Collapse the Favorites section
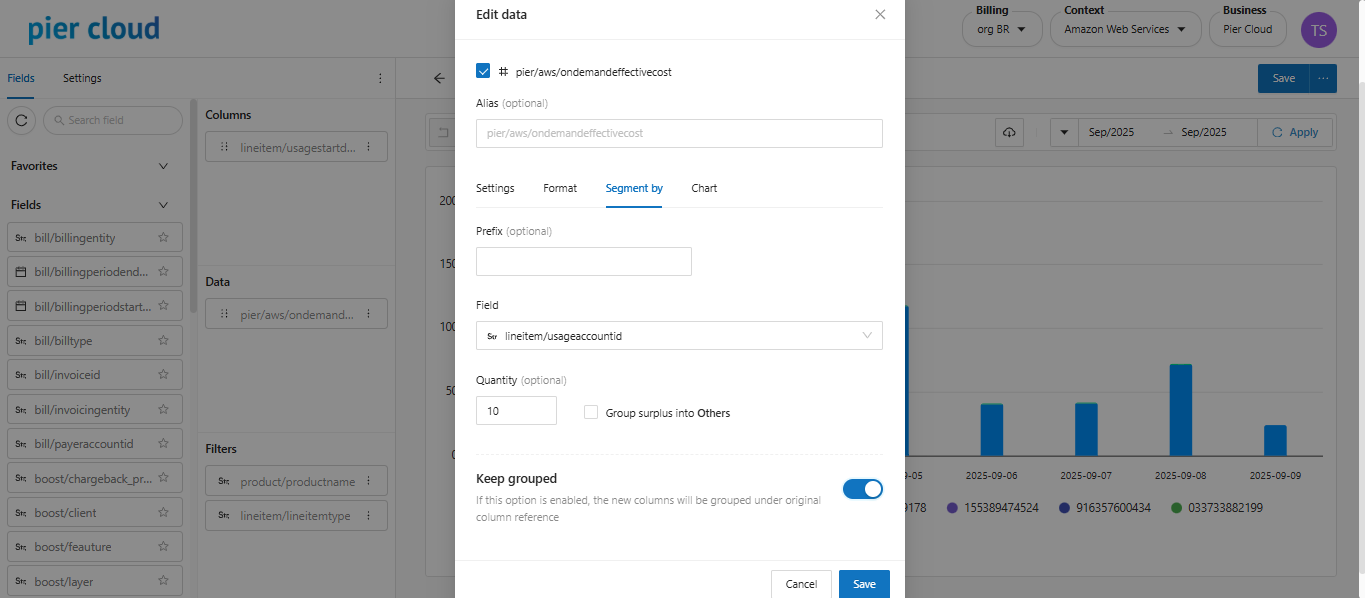The height and width of the screenshot is (598, 1365). [164, 166]
